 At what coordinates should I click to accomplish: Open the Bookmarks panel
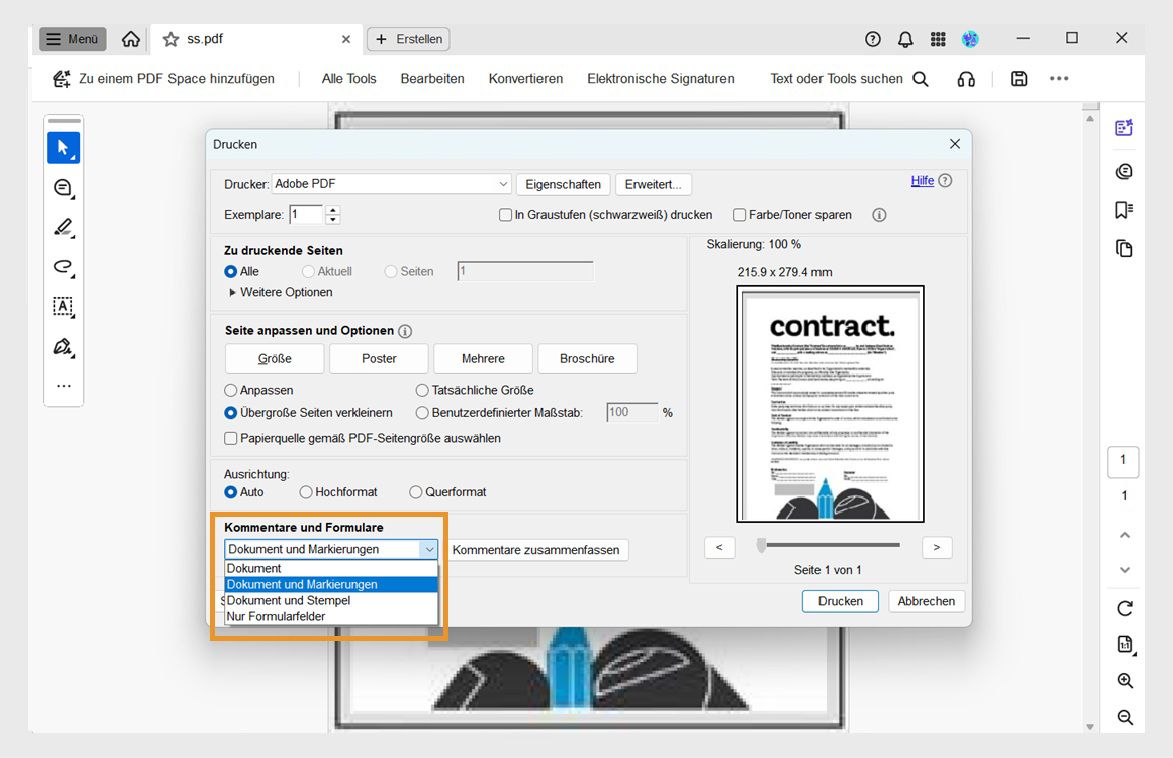point(1124,209)
